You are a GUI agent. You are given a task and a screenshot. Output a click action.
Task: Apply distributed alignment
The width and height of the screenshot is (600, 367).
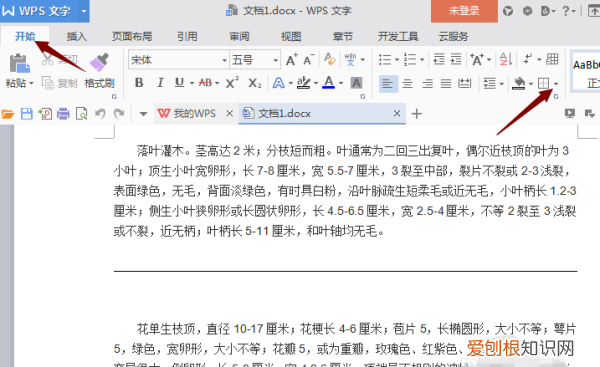tap(465, 83)
